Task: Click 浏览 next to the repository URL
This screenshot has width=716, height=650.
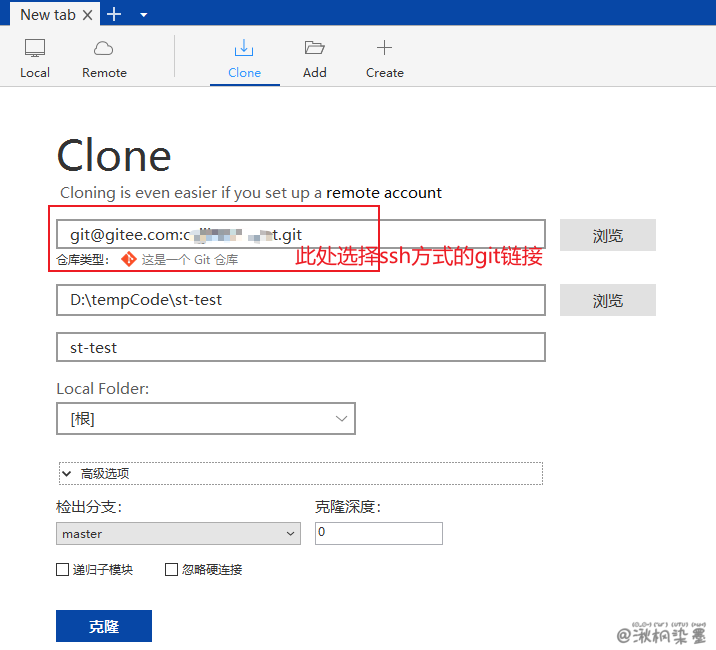Action: click(x=607, y=235)
